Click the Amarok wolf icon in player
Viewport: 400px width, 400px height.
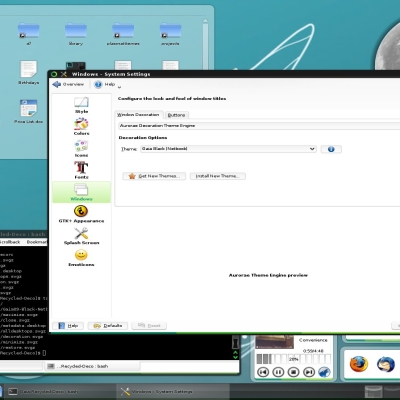(324, 372)
